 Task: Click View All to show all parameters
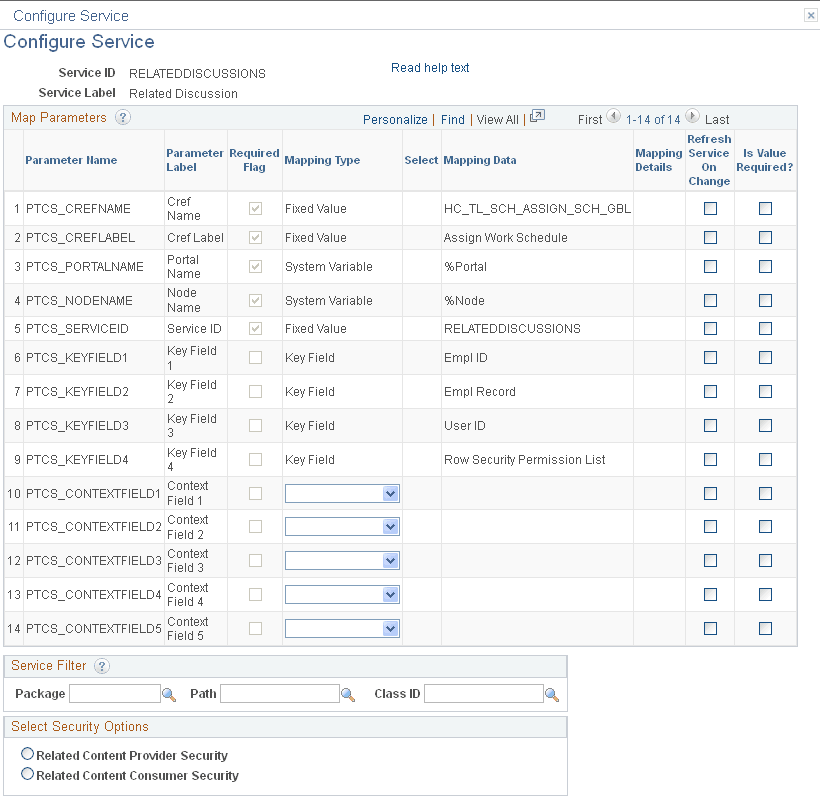pyautogui.click(x=497, y=118)
